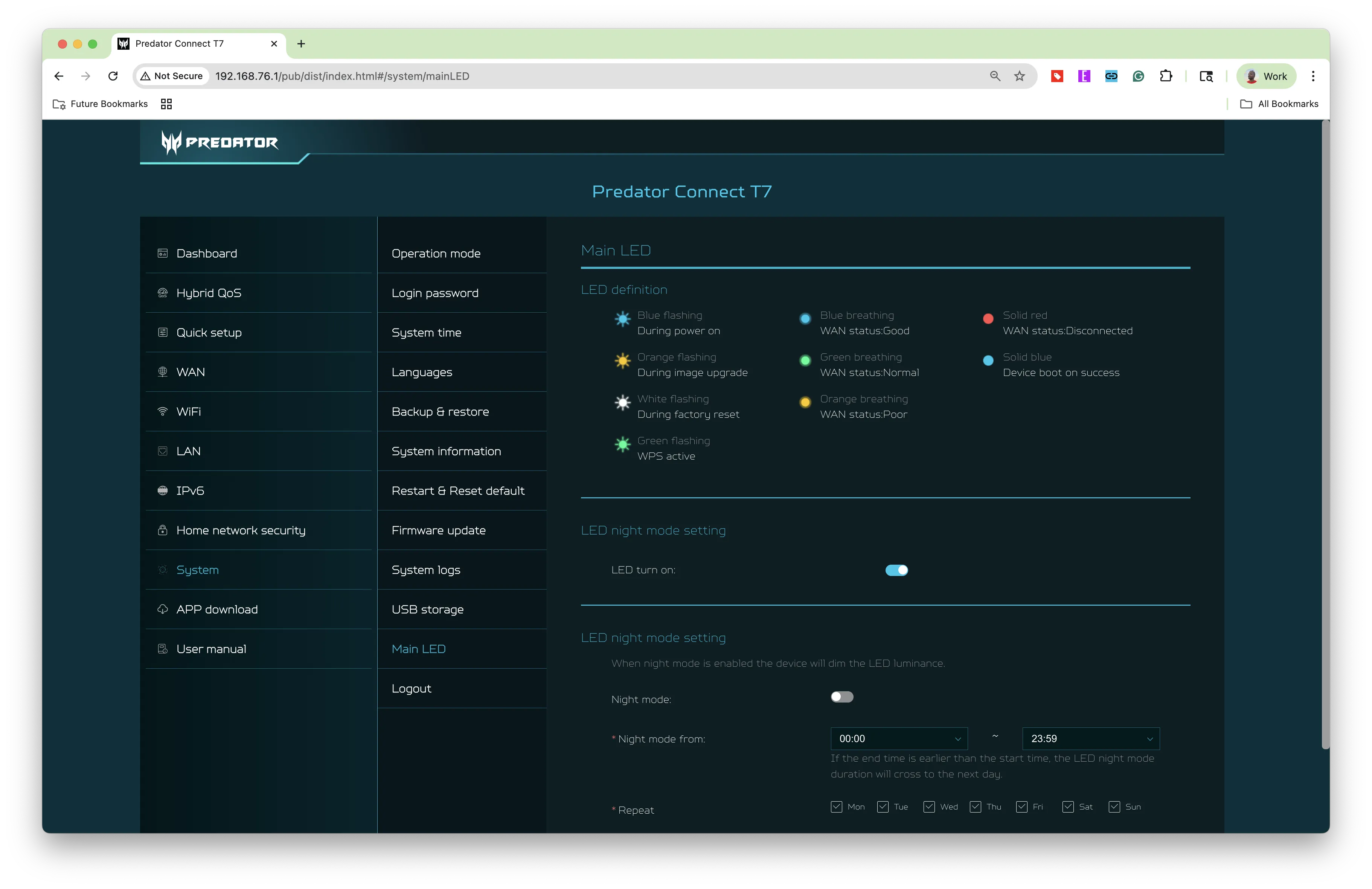Uncheck the Fri repeat checkbox

1021,807
